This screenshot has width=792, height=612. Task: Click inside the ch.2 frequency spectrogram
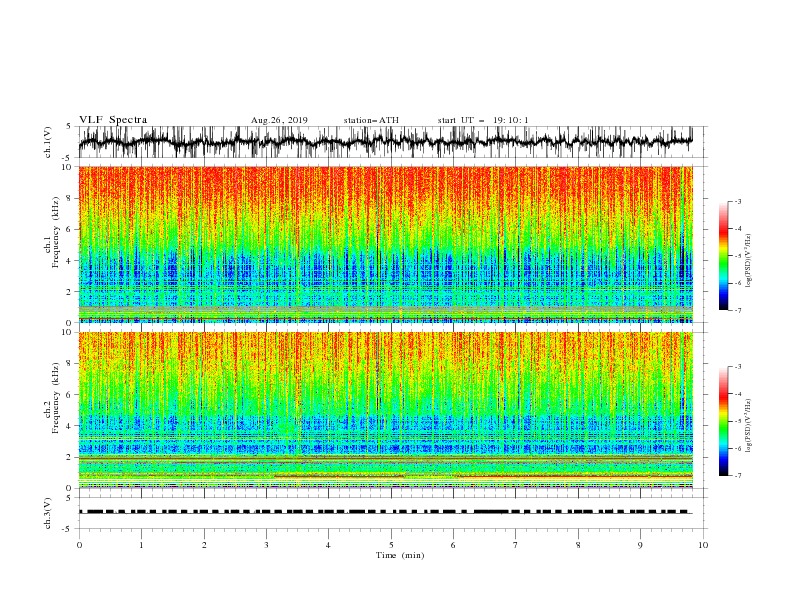[x=385, y=410]
